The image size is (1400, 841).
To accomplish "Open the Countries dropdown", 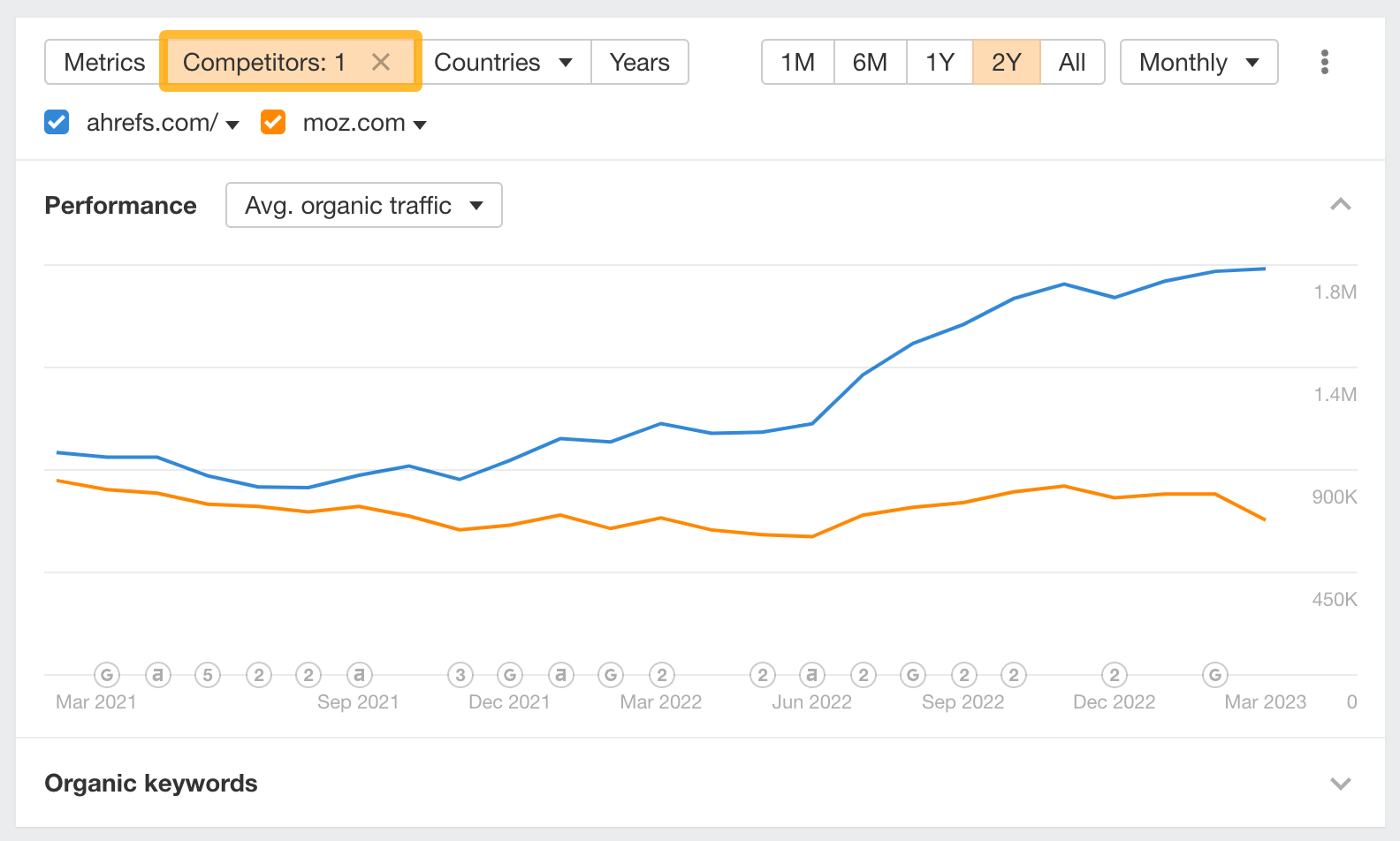I will (503, 62).
